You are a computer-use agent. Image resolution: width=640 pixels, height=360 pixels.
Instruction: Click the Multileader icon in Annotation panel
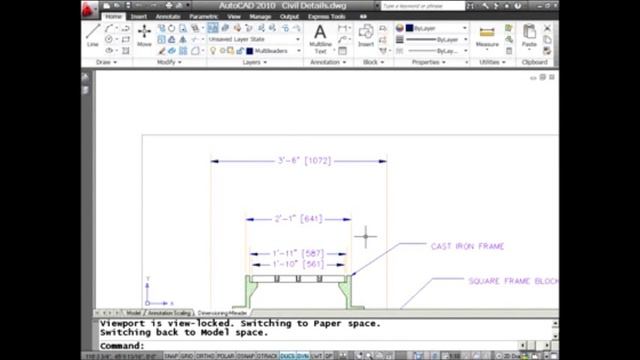342,40
